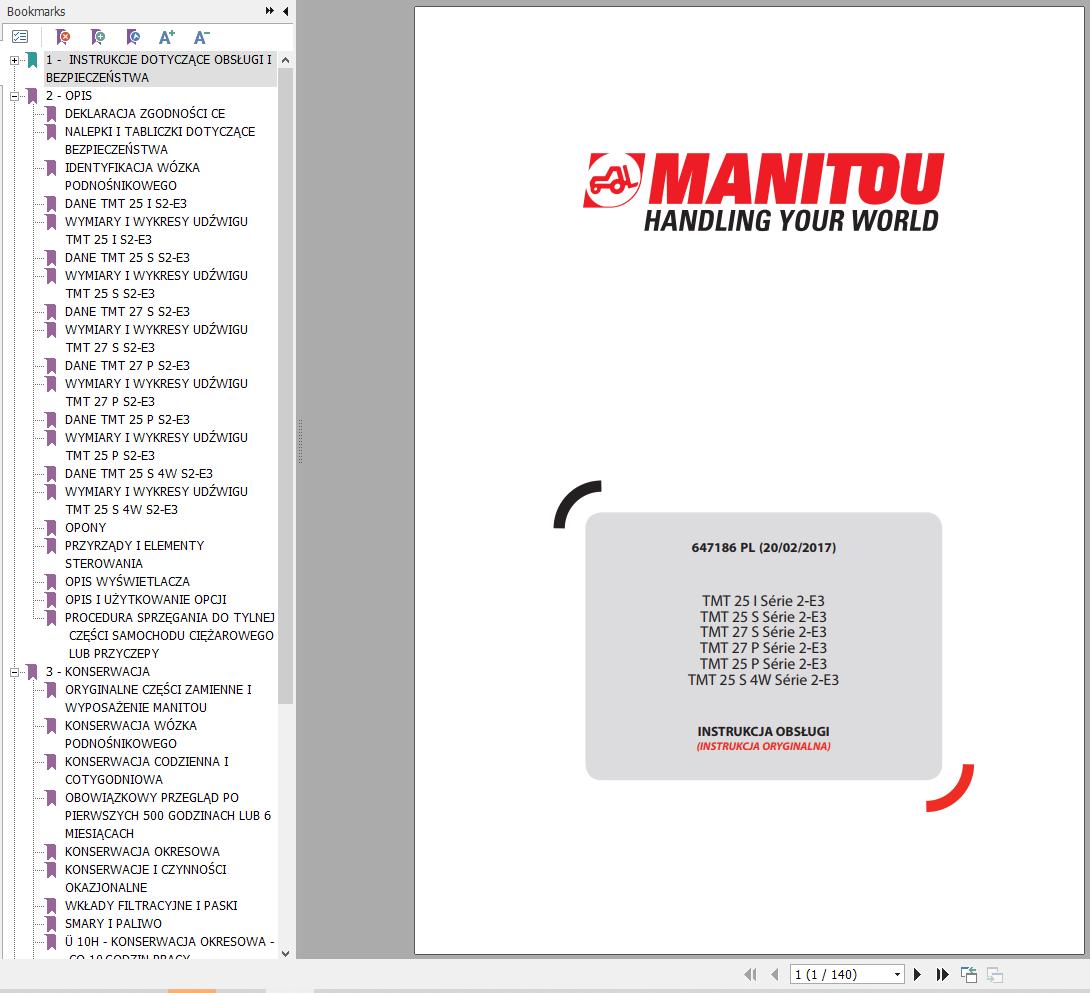Open NALEPKI I TABLICZKI DOTYCZĄCE BEZPIECZEŃSTWA bookmark
1090x993 pixels.
tap(160, 140)
